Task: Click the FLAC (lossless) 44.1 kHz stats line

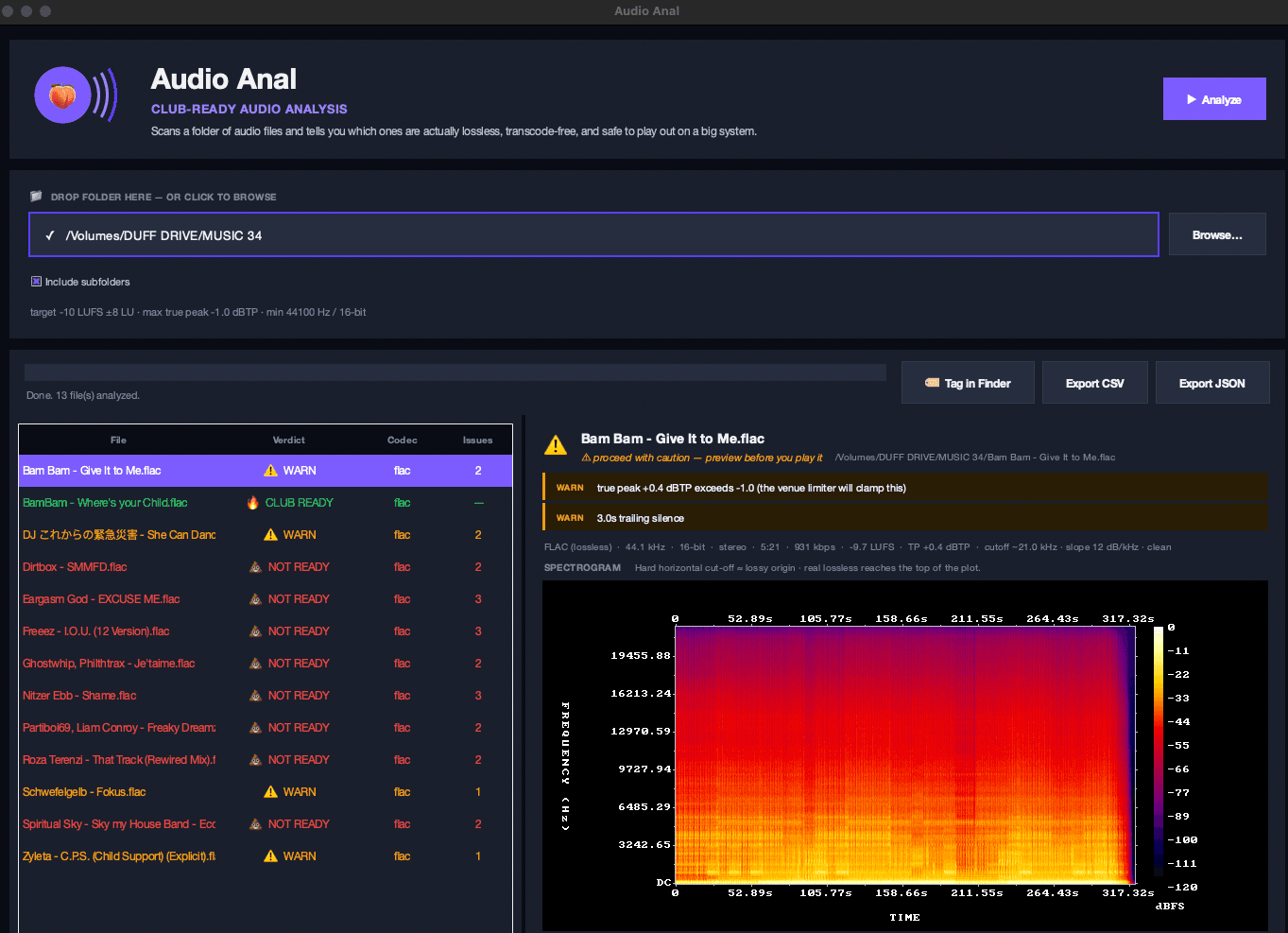Action: click(x=857, y=547)
